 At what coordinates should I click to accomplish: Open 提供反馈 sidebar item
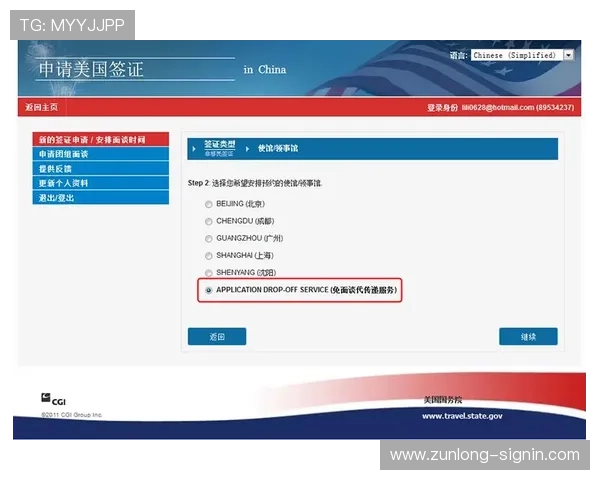[101, 168]
